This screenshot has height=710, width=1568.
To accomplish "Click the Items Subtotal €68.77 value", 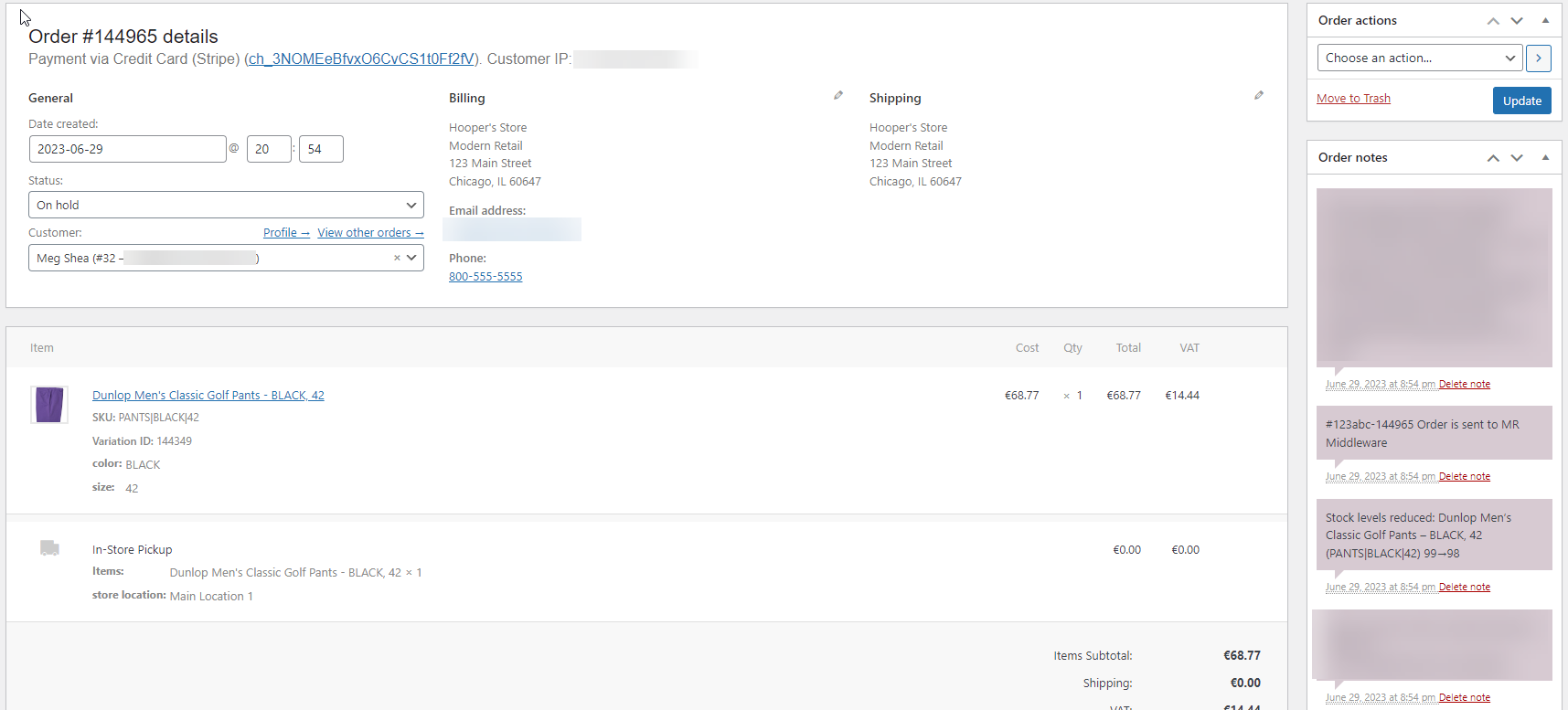I will [x=1242, y=656].
